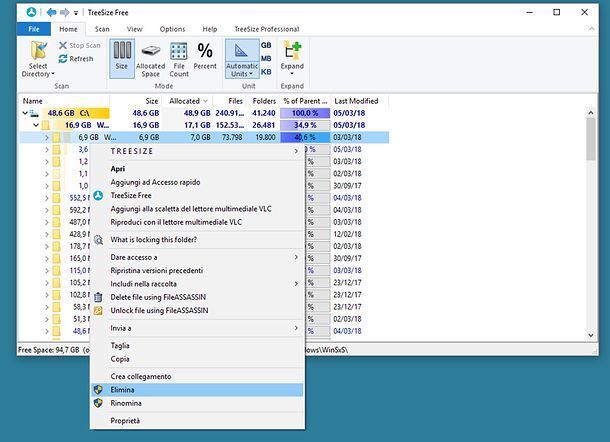Expand the 6,9 GB folder node
610x442 pixels.
(x=46, y=137)
